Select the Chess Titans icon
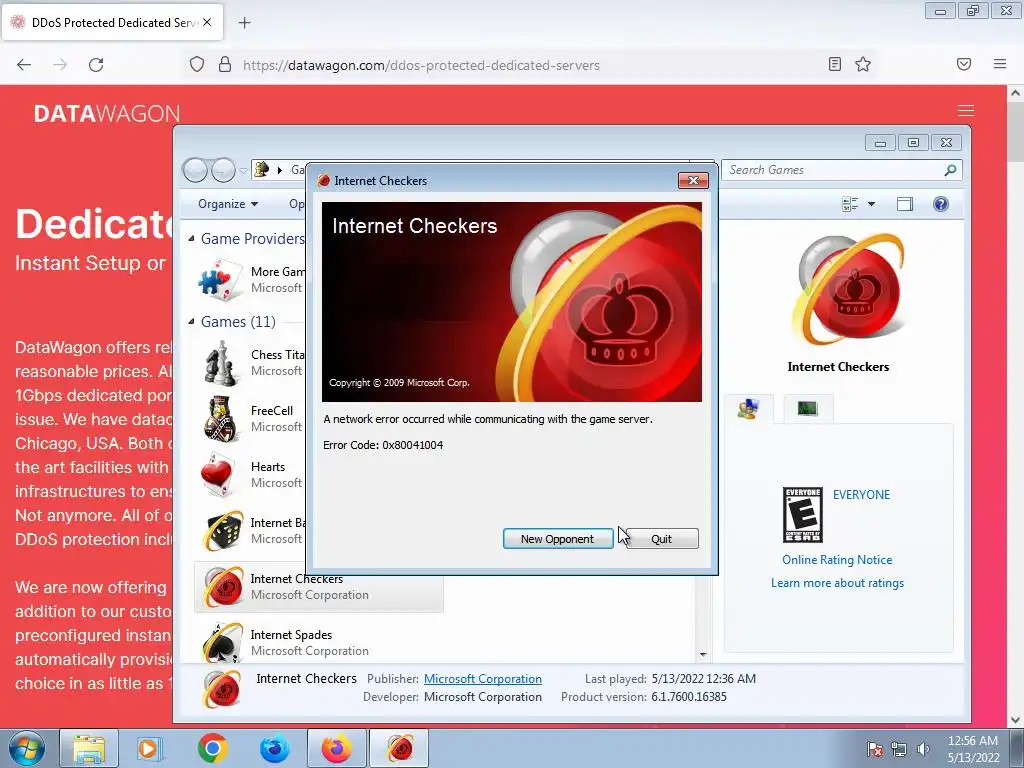The image size is (1024, 768). 220,363
